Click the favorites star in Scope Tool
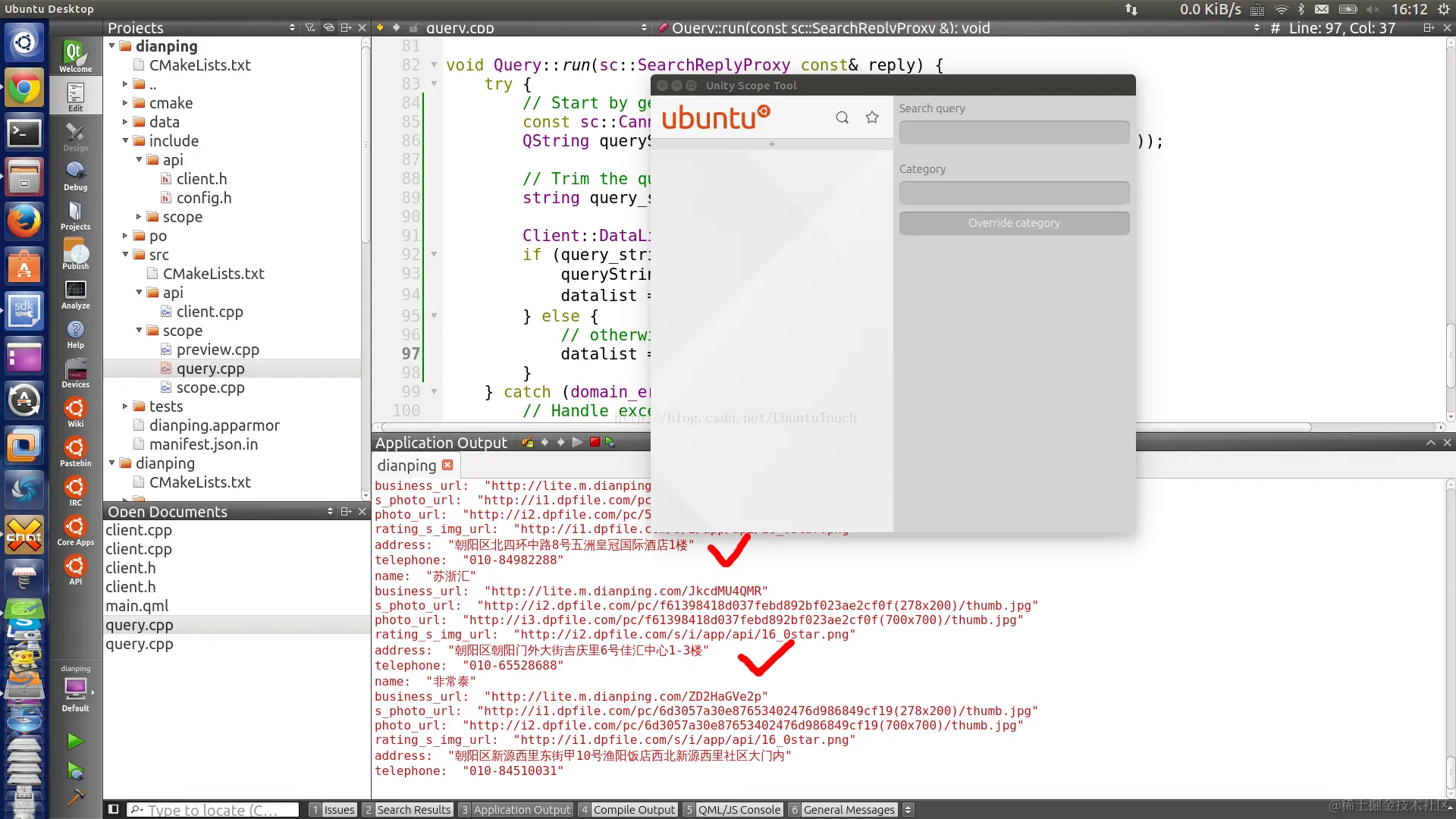 click(872, 118)
